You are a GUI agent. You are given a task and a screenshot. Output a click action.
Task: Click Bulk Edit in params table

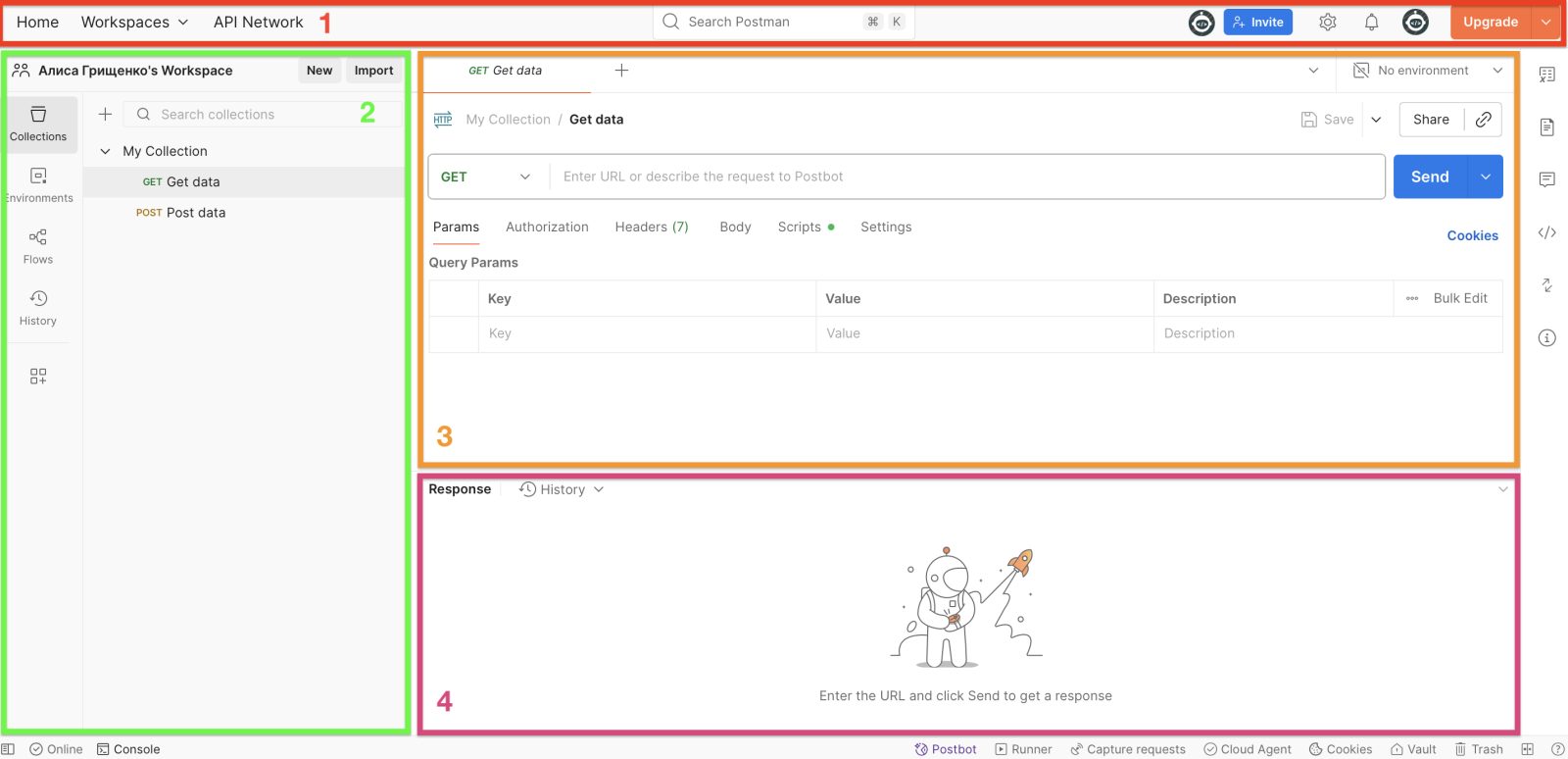[1460, 298]
